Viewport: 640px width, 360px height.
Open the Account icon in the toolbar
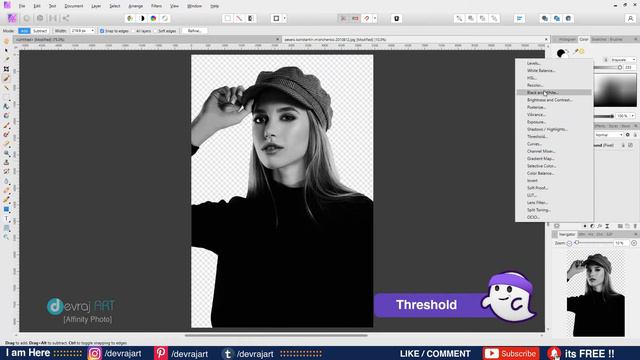630,18
